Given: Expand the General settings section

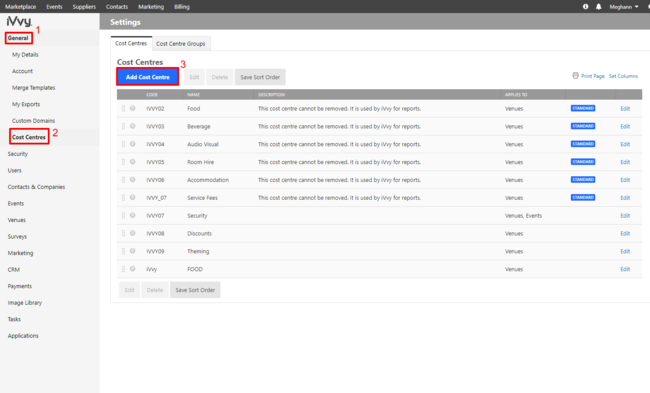Looking at the screenshot, I should 18,38.
